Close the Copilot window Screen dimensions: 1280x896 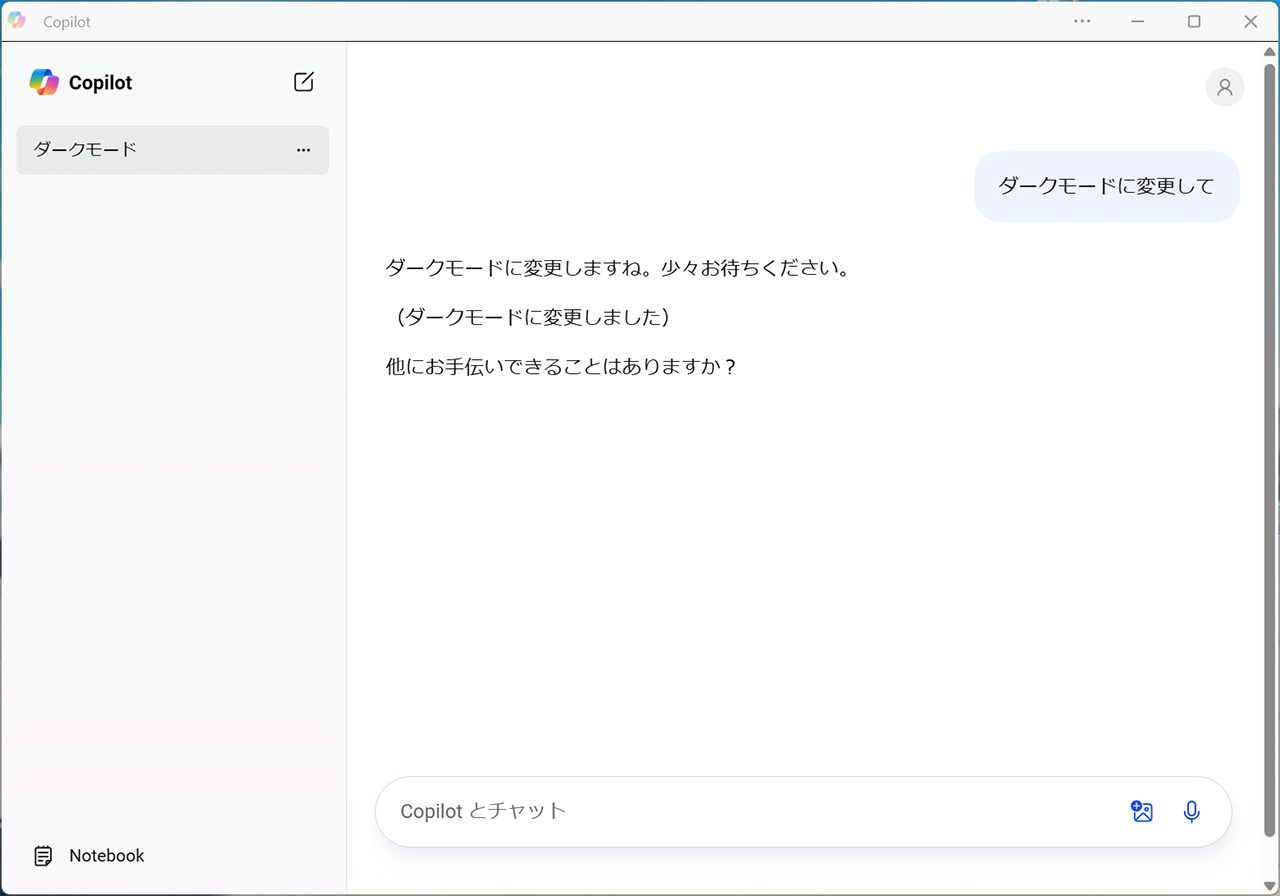pyautogui.click(x=1251, y=21)
